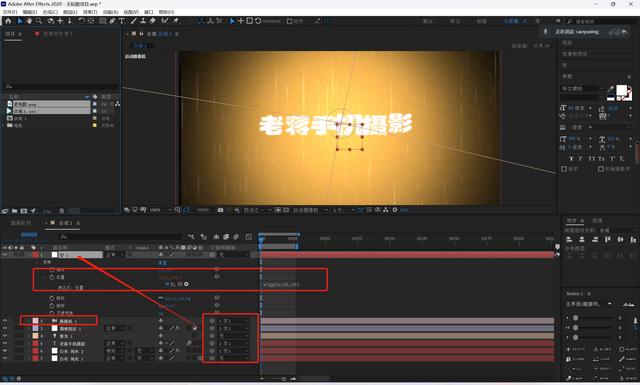
Task: Select the Eraser tool
Action: (x=153, y=21)
